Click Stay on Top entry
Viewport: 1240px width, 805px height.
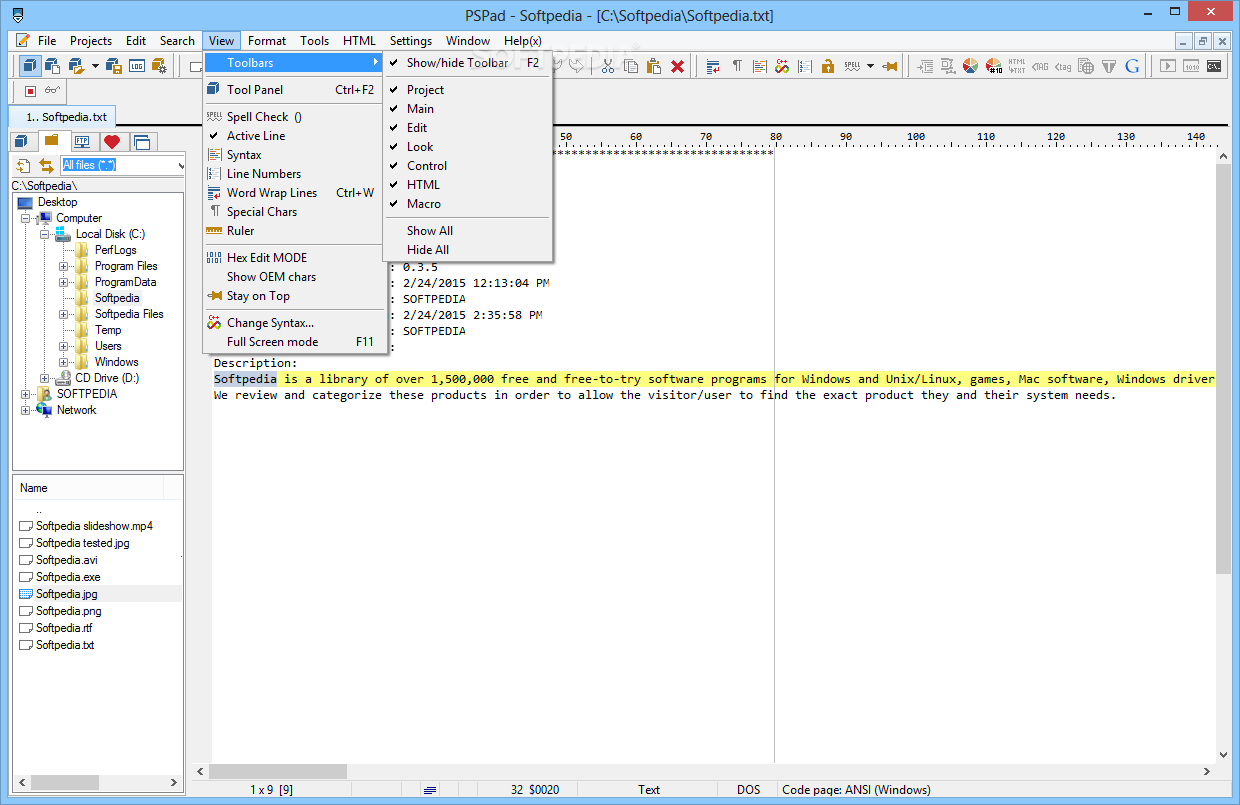coord(294,296)
